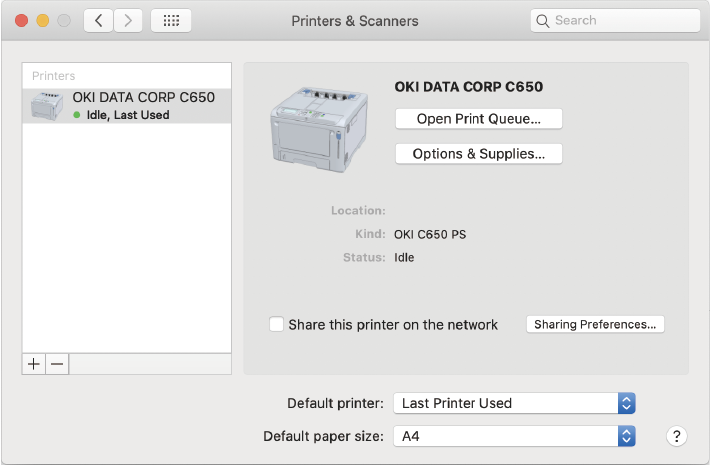Open help with the question mark button
The height and width of the screenshot is (466, 710).
point(677,436)
